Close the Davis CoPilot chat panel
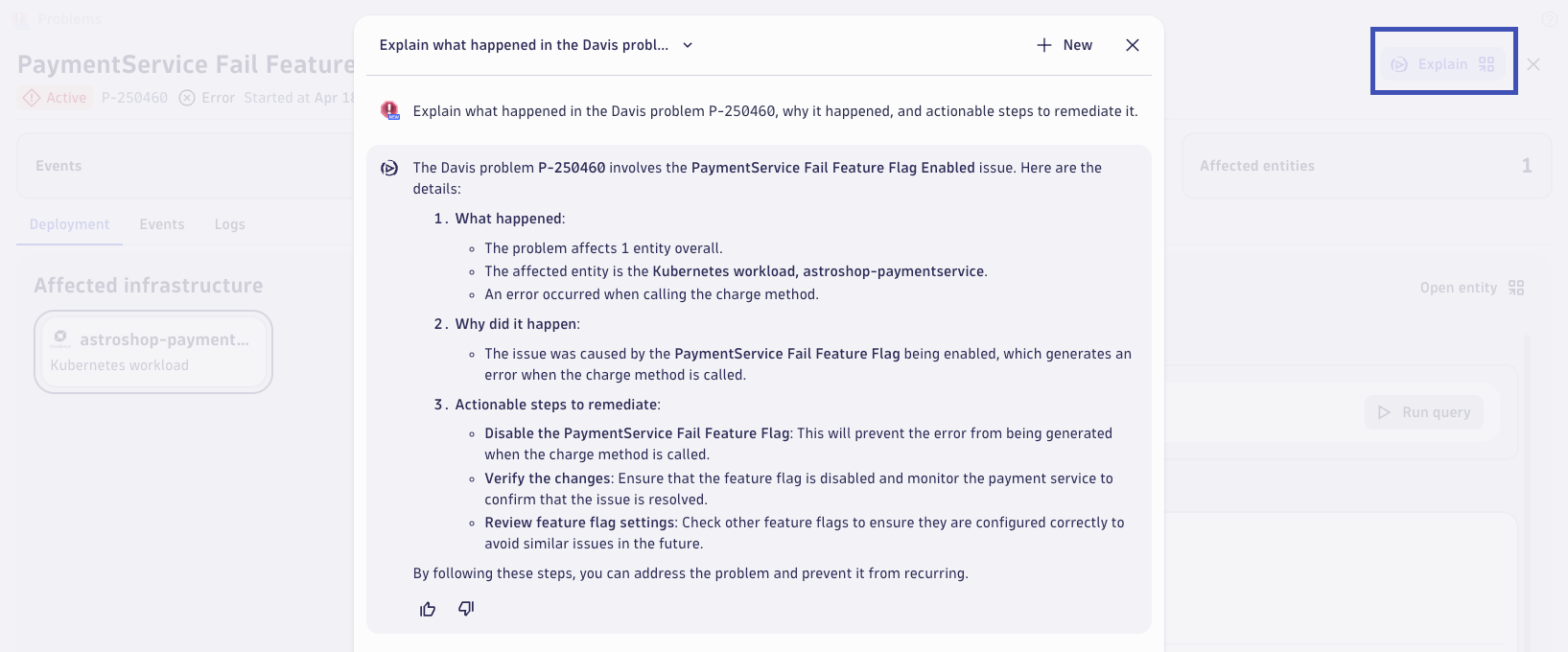This screenshot has width=1568, height=652. [1133, 45]
